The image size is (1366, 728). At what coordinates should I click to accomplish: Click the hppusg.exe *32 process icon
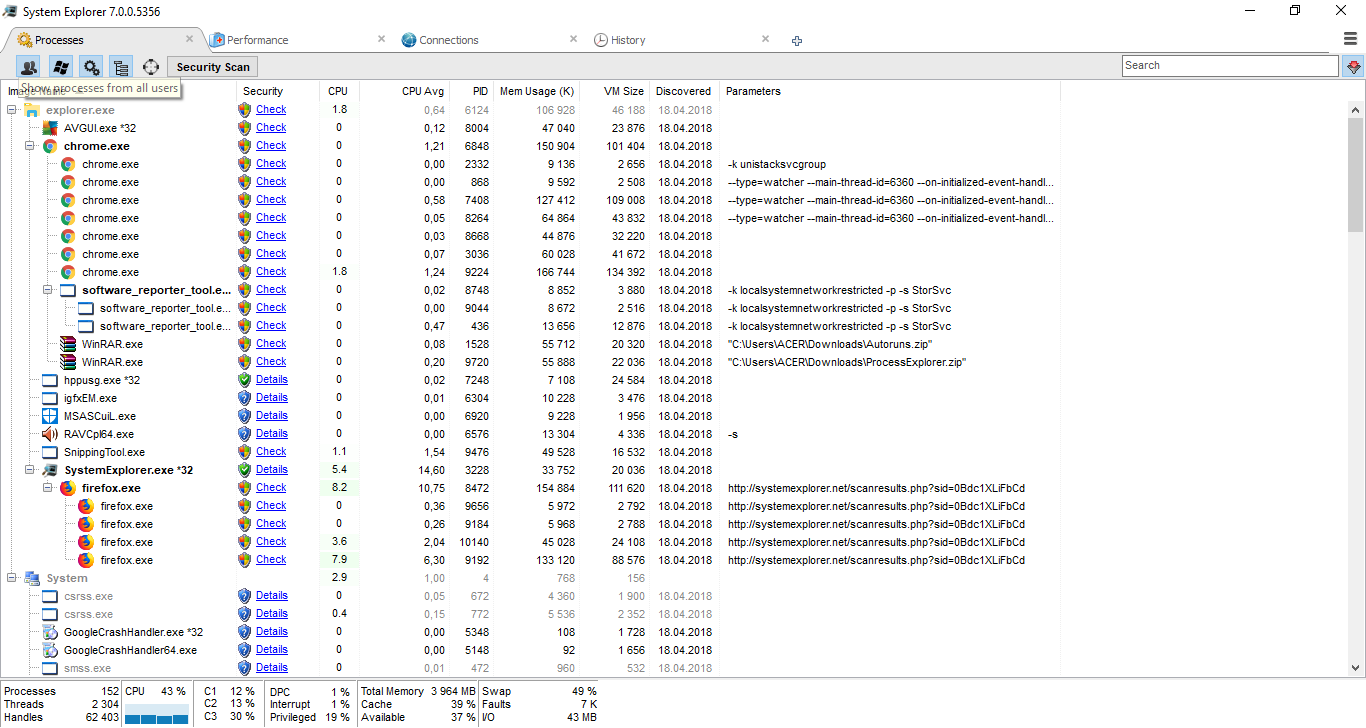[50, 380]
